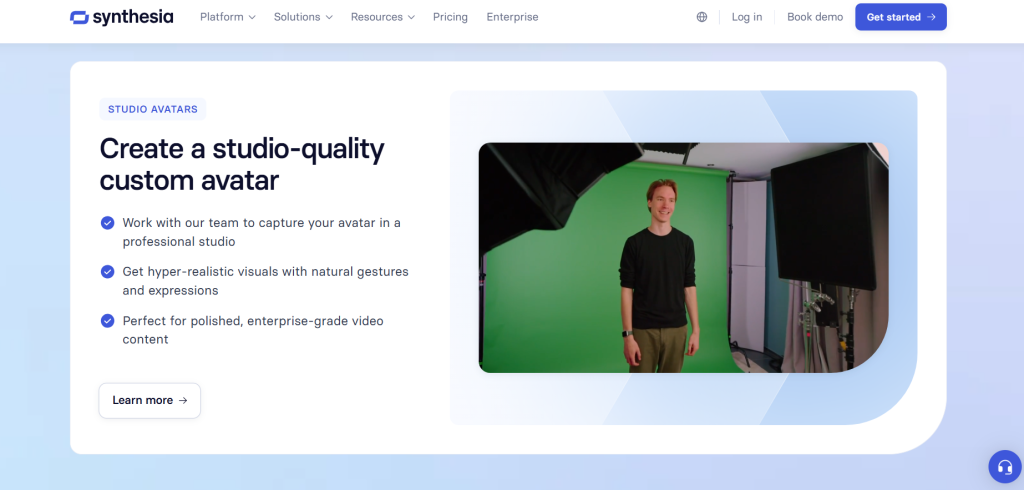Click checkmark icon beside "Get hyper-realistic visuals"
This screenshot has height=490, width=1024.
tap(107, 271)
